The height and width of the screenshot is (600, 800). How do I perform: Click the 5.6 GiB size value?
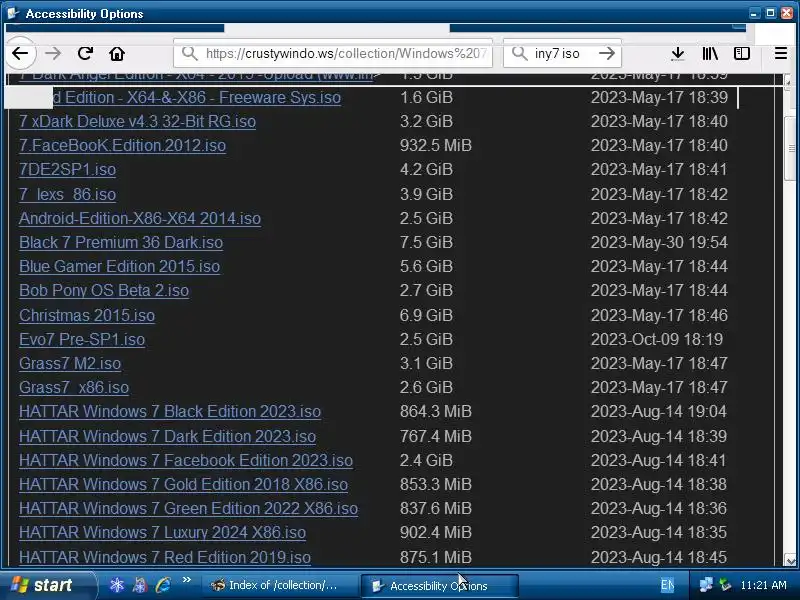426,266
